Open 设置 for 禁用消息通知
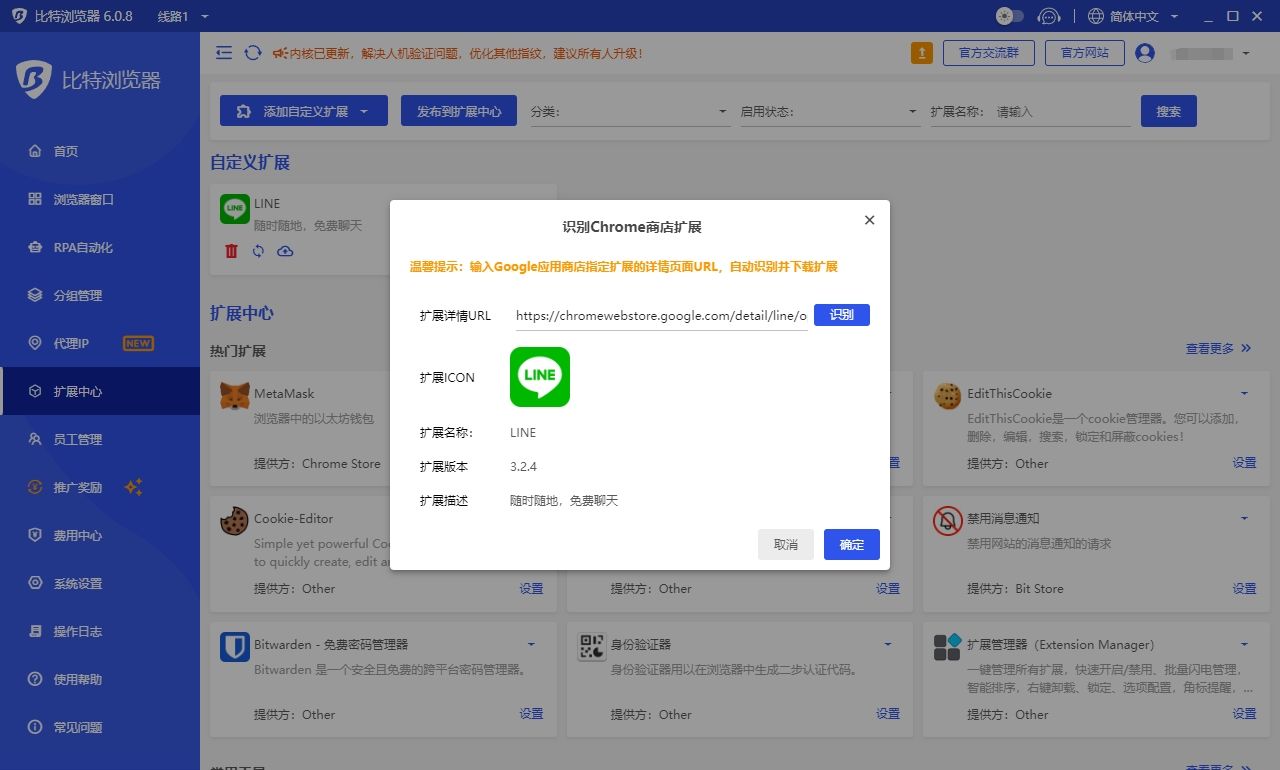This screenshot has width=1280, height=770. pos(1244,589)
